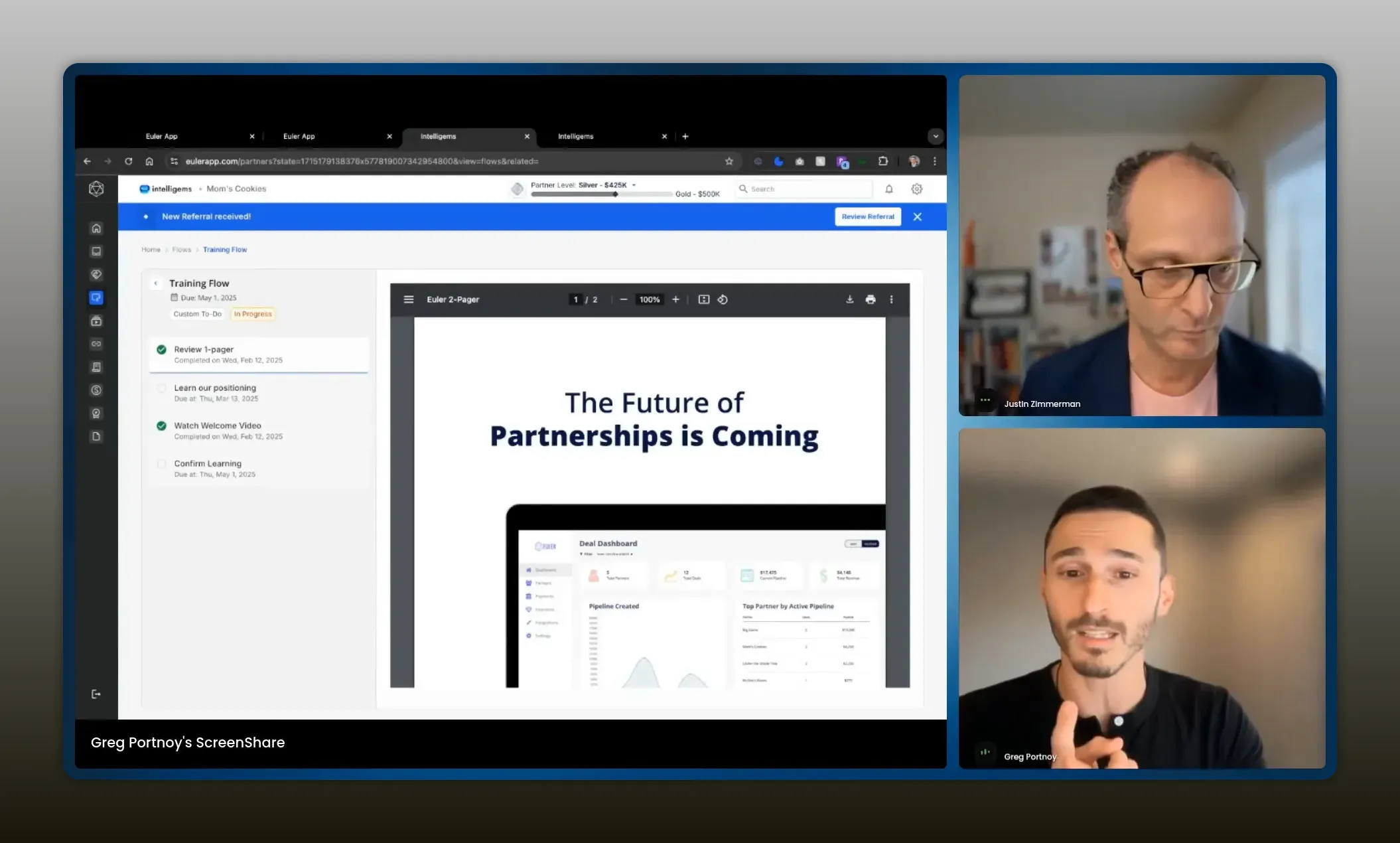The image size is (1400, 843).
Task: Switch to the second Euler App tab
Action: pyautogui.click(x=299, y=136)
